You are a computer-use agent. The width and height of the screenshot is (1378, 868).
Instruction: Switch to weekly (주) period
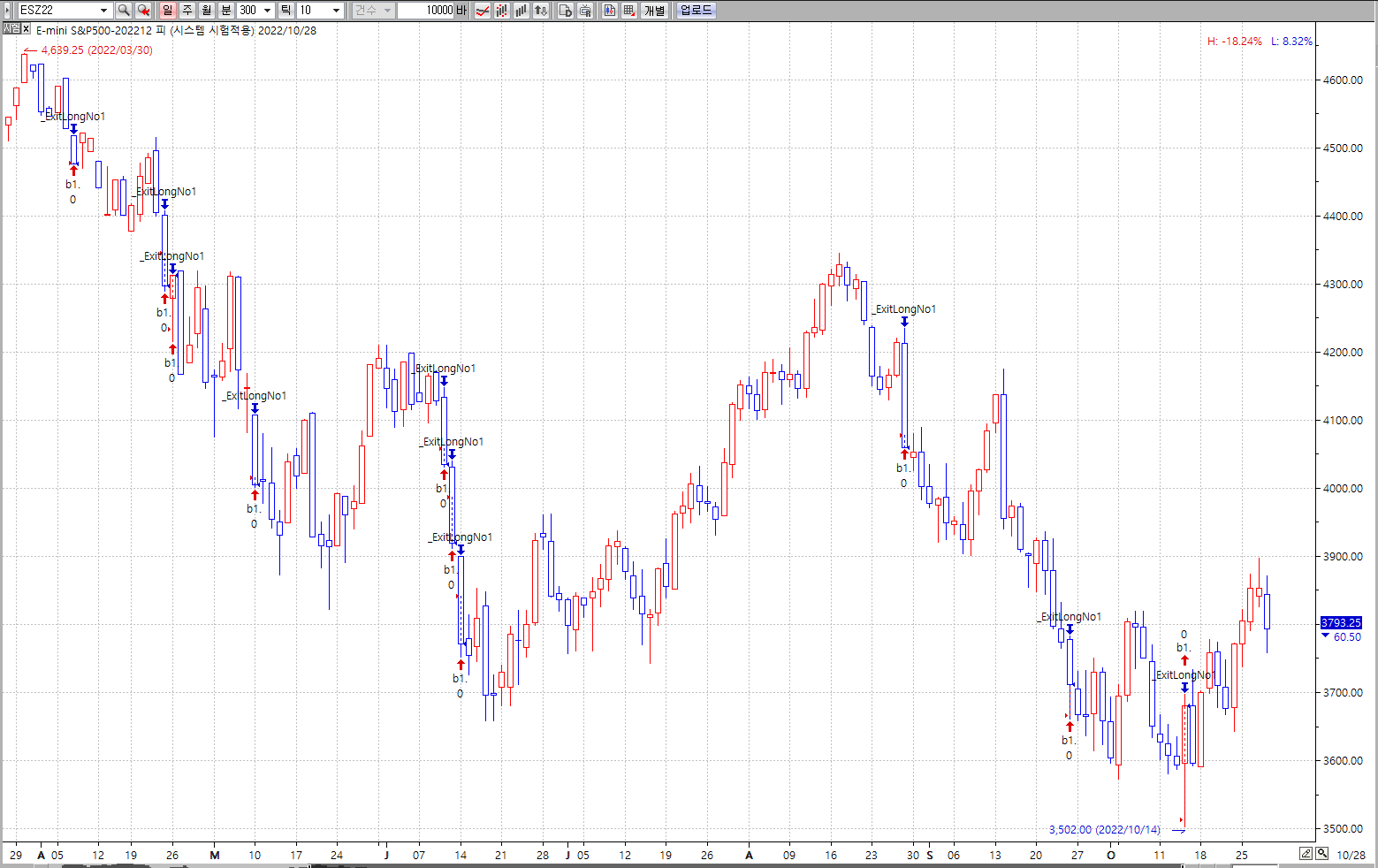[187, 11]
